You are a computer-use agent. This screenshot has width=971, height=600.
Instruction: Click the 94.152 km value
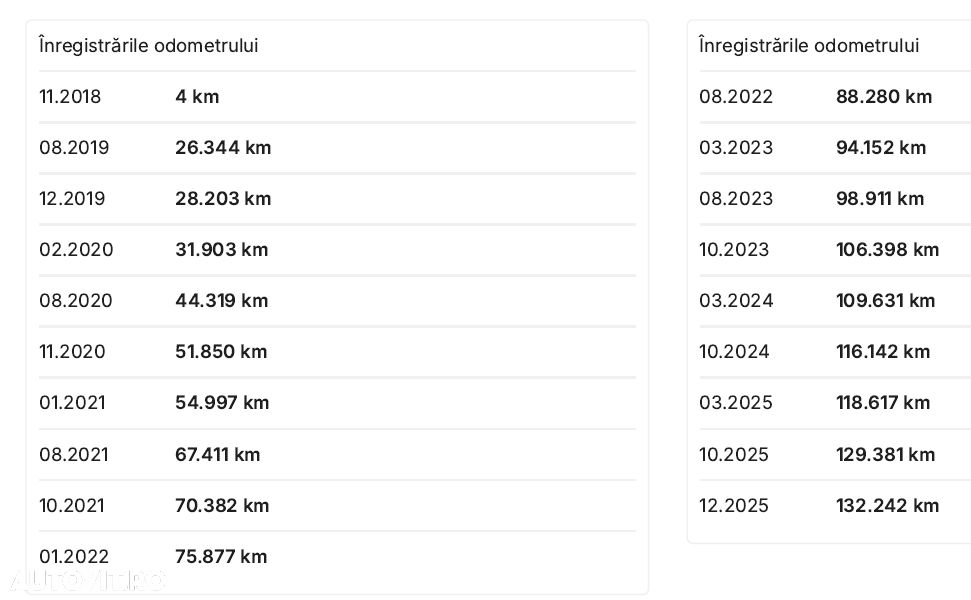(x=881, y=147)
